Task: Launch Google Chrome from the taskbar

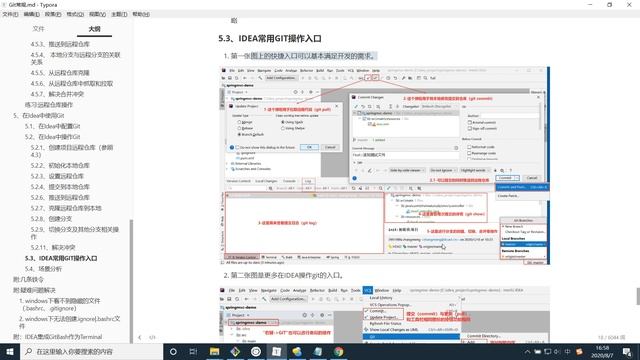Action: click(x=338, y=351)
